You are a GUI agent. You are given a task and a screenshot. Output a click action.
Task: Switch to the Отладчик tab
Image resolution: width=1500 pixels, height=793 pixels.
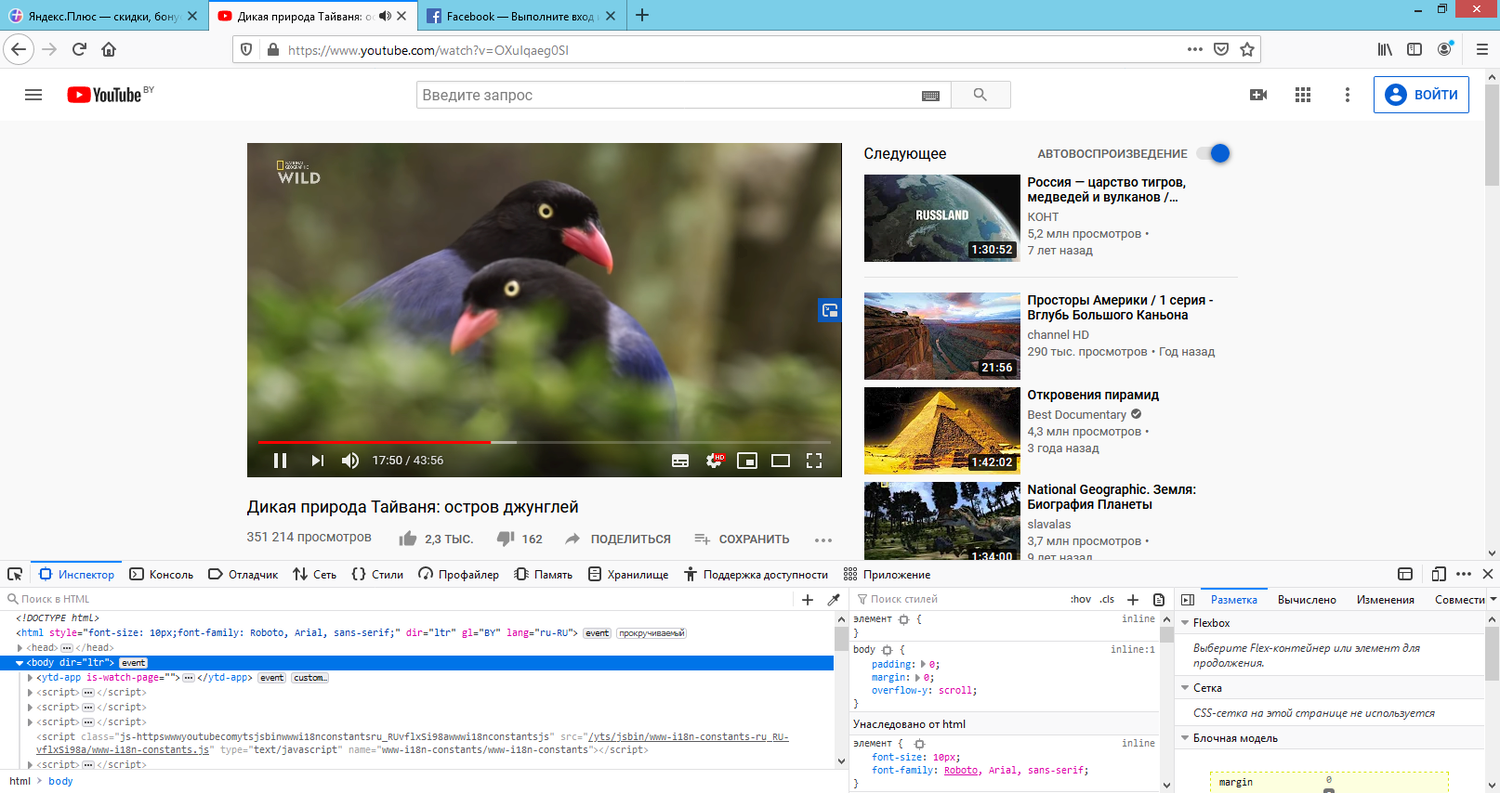243,574
